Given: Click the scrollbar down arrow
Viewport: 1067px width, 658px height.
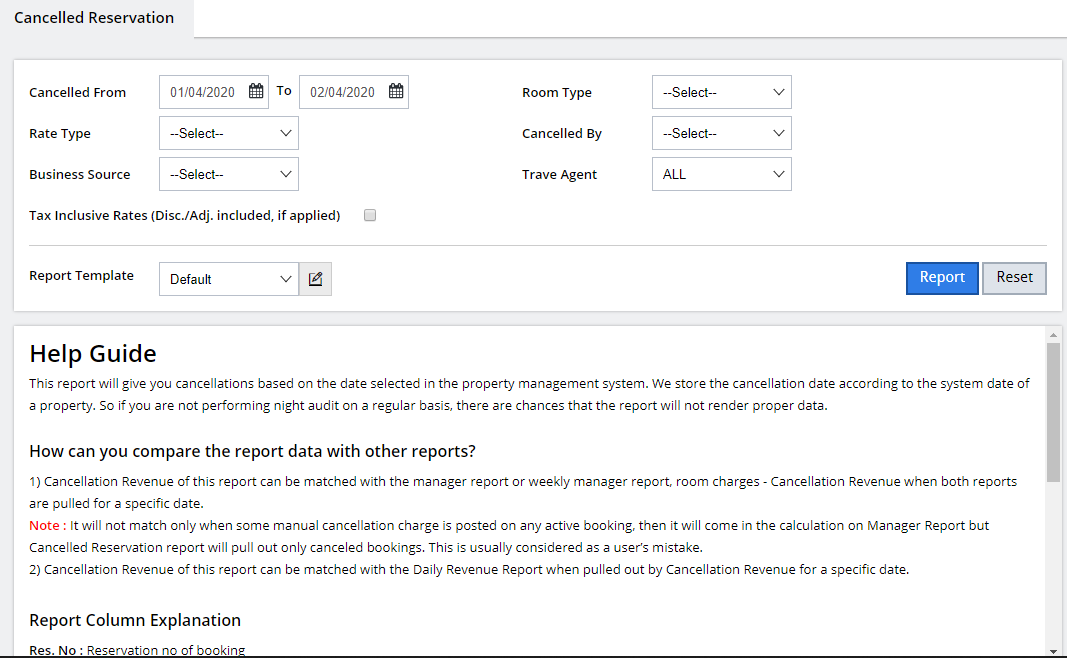Looking at the screenshot, I should pyautogui.click(x=1053, y=650).
